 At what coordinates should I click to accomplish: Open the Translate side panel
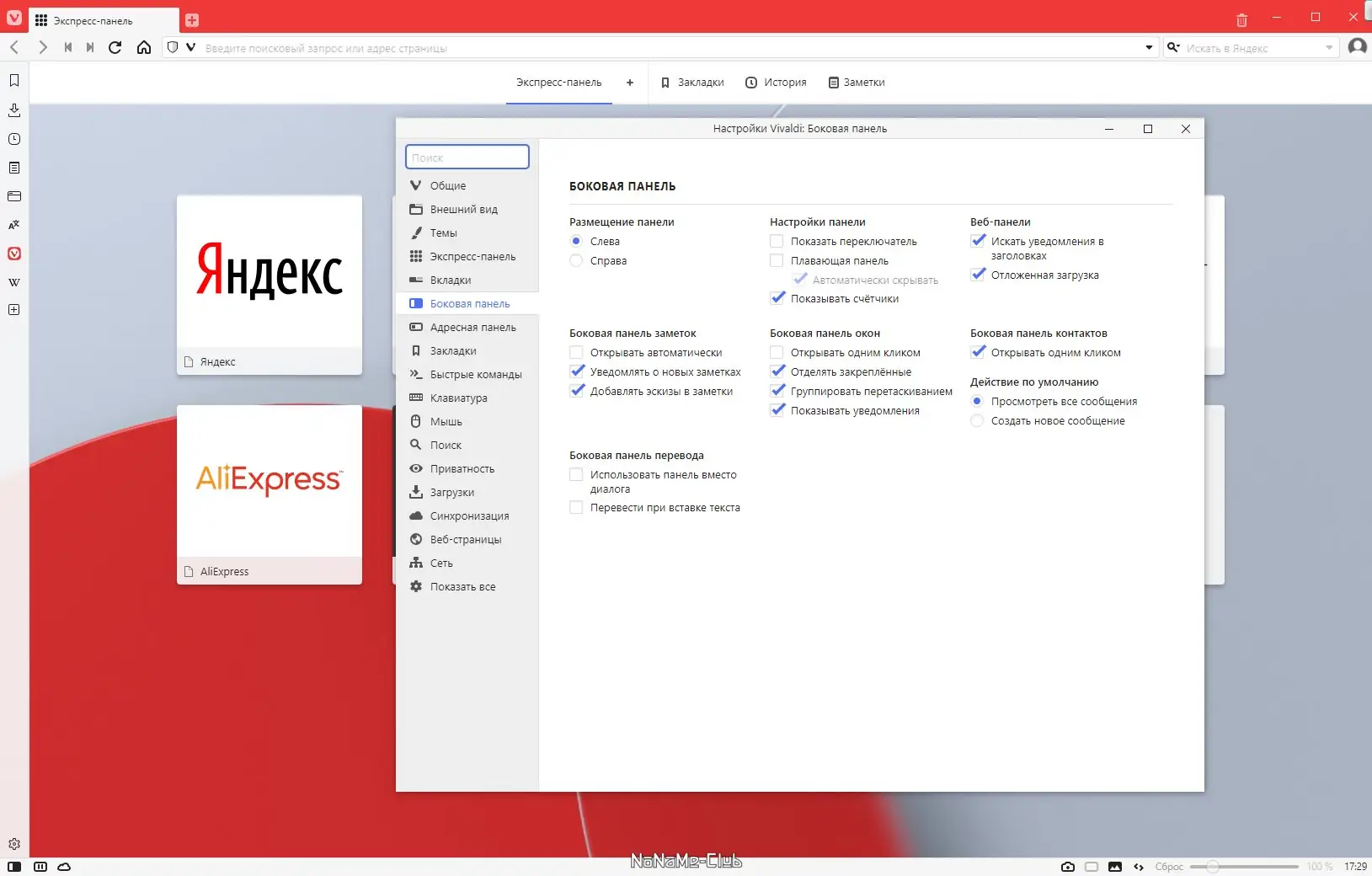(14, 225)
